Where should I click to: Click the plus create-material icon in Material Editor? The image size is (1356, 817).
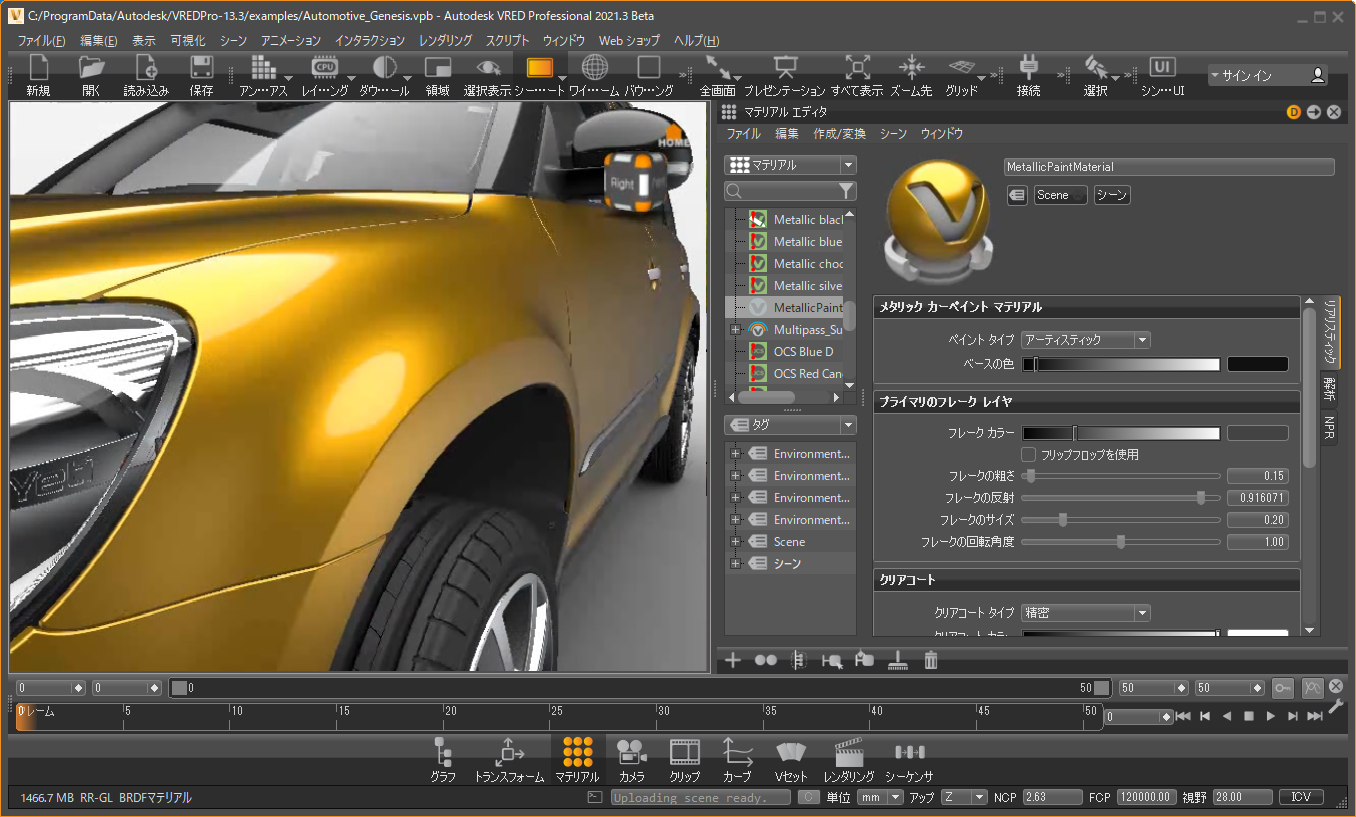tap(733, 660)
